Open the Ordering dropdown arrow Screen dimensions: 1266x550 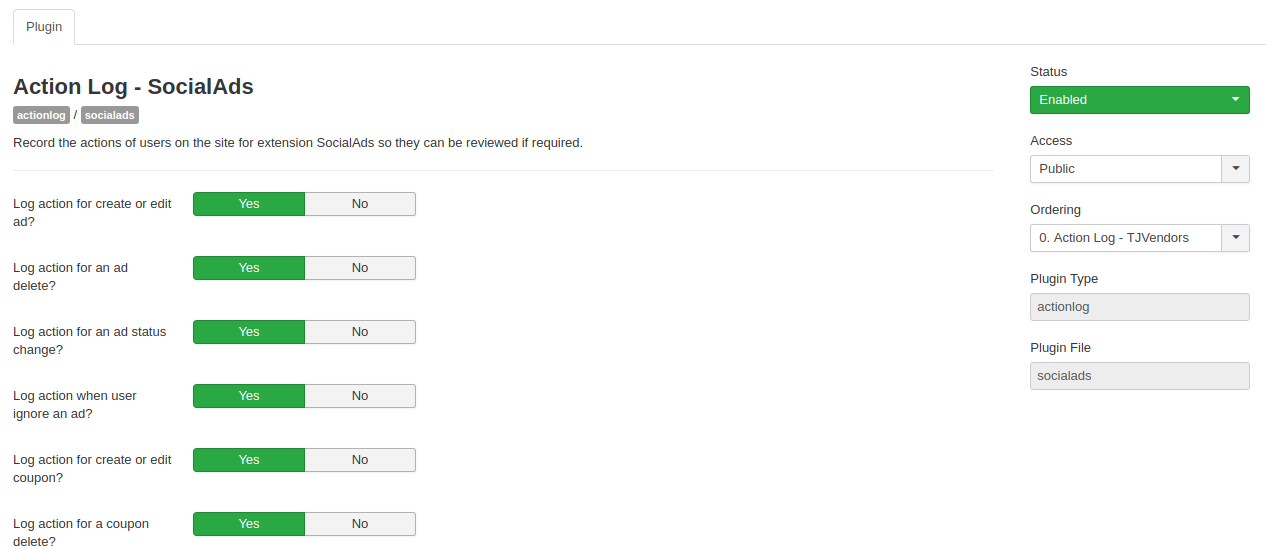tap(1235, 238)
